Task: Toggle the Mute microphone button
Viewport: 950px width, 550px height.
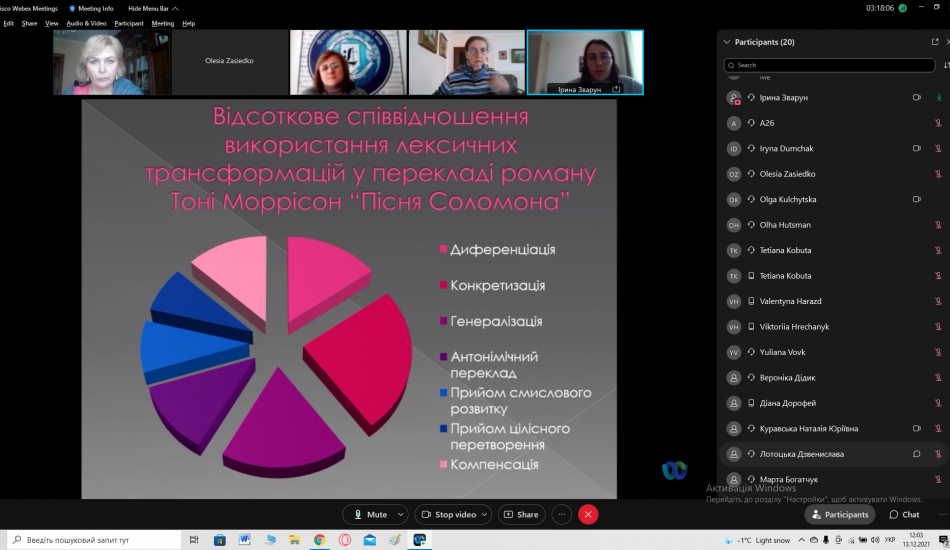Action: point(369,514)
